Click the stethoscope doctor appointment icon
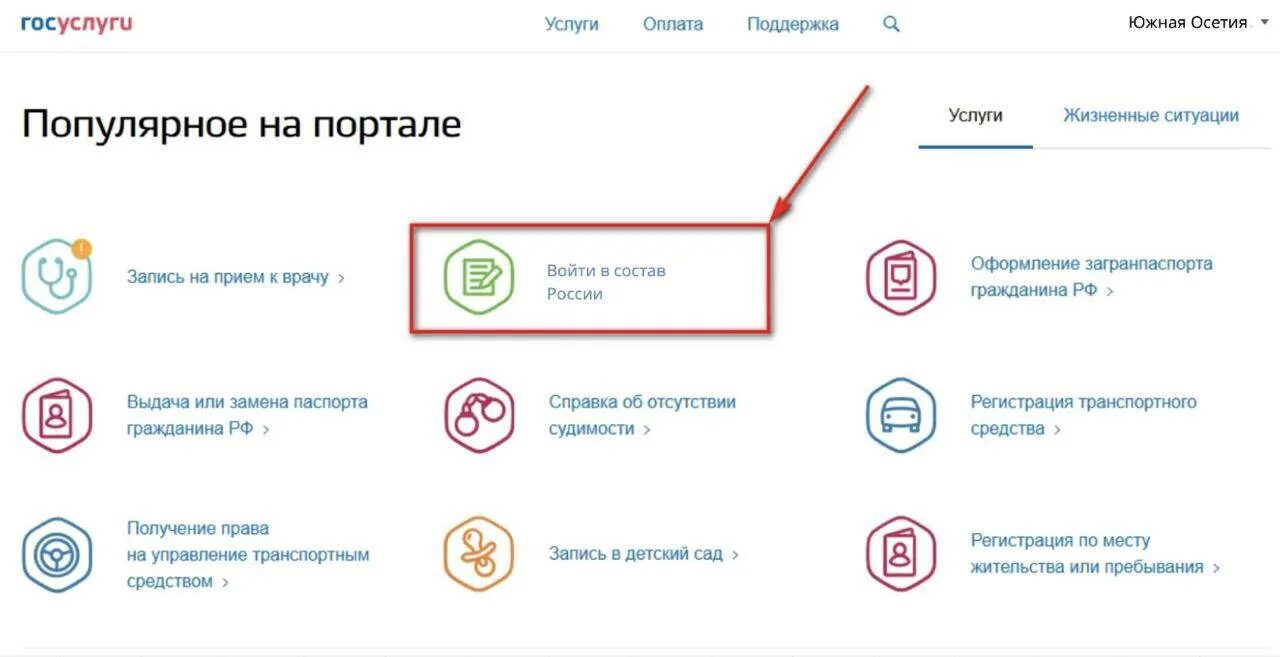 (x=57, y=277)
